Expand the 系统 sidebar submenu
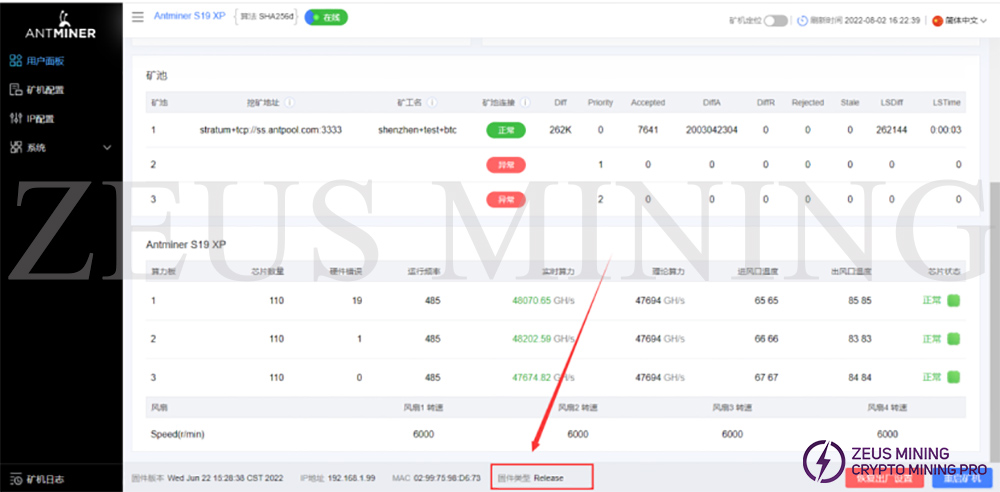The width and height of the screenshot is (1000, 492). point(107,148)
